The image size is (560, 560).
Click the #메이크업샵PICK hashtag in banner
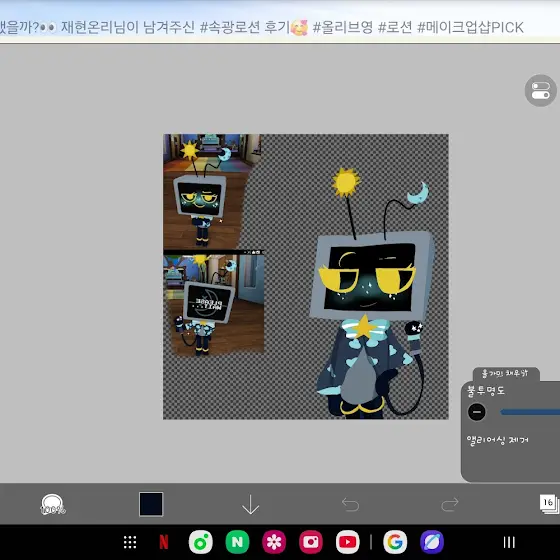coord(470,28)
